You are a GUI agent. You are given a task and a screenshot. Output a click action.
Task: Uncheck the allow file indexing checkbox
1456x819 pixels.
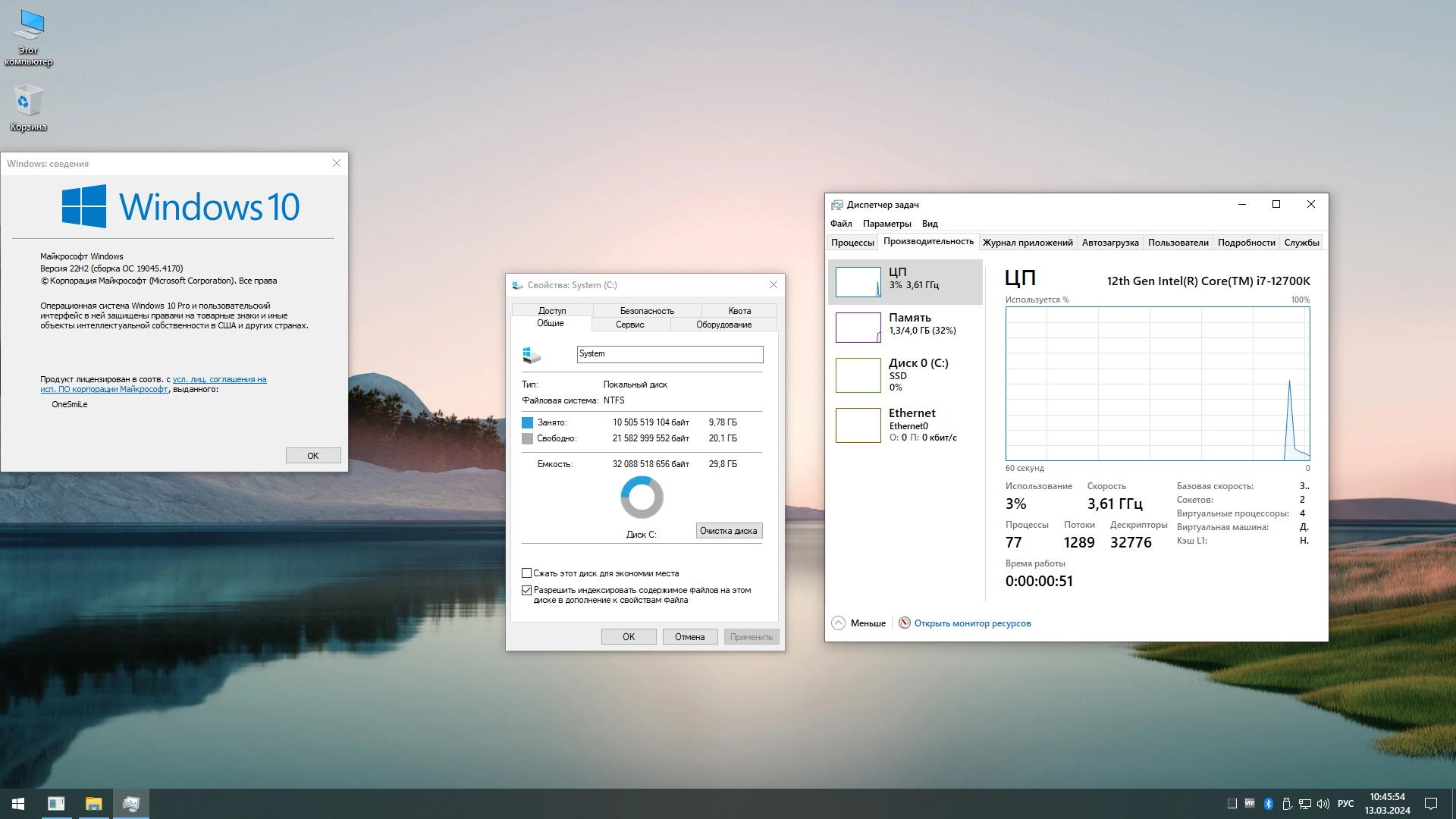[526, 590]
